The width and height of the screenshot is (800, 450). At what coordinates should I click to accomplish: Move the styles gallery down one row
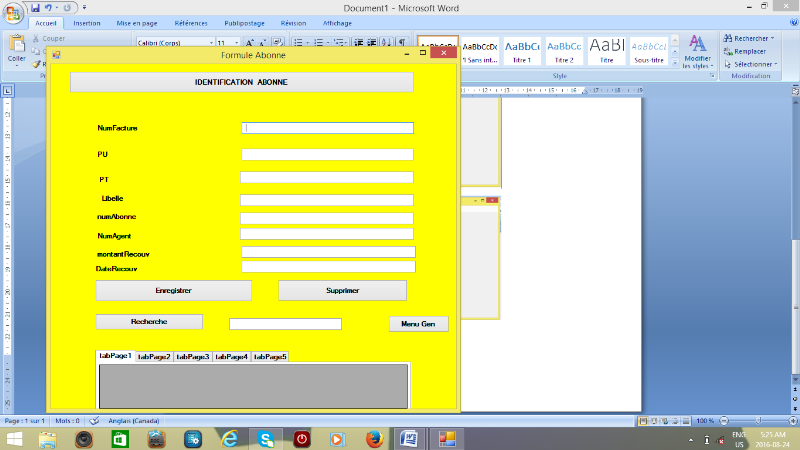[x=675, y=52]
